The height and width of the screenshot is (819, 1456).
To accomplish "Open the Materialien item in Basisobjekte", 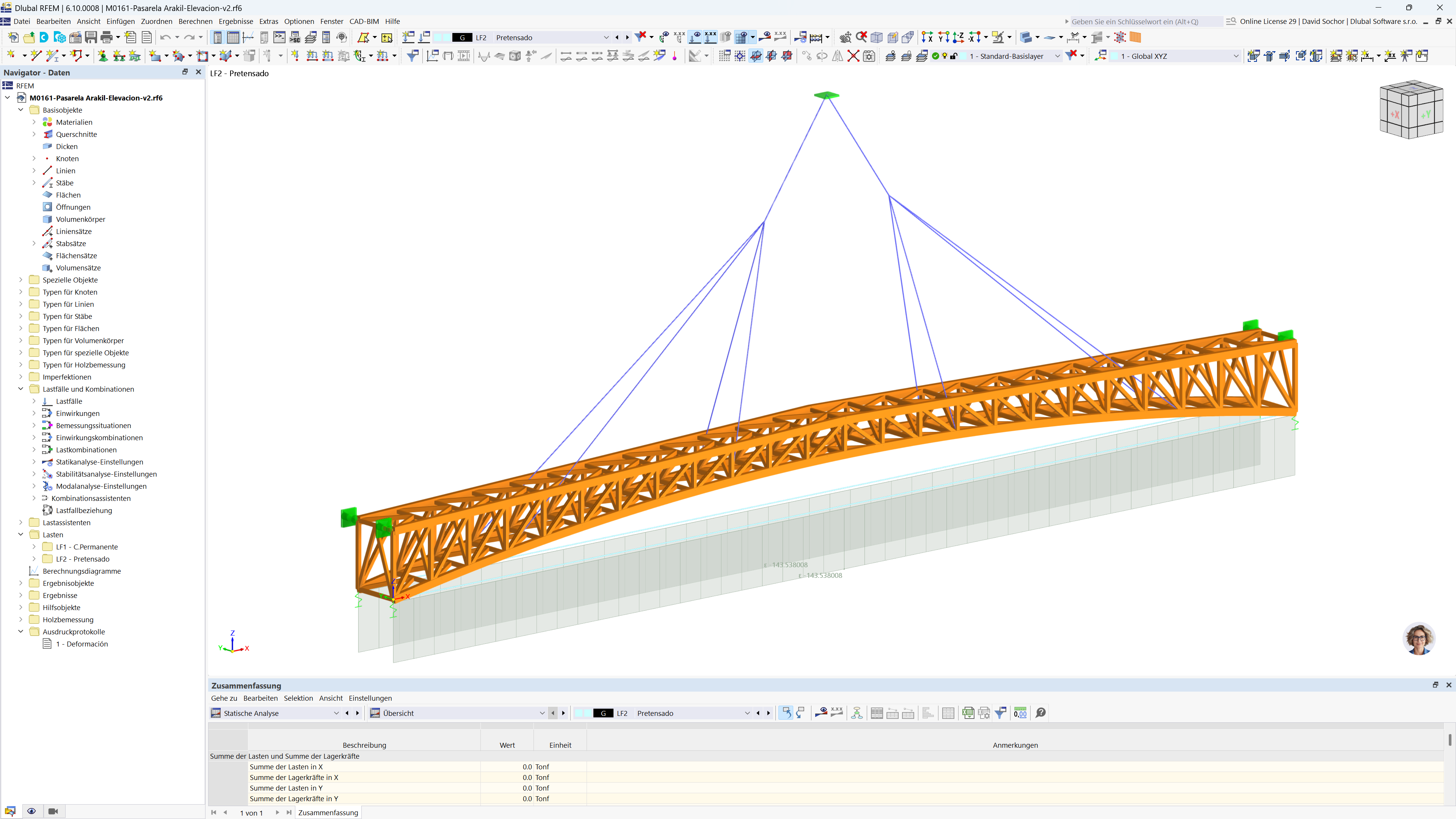I will tap(74, 122).
